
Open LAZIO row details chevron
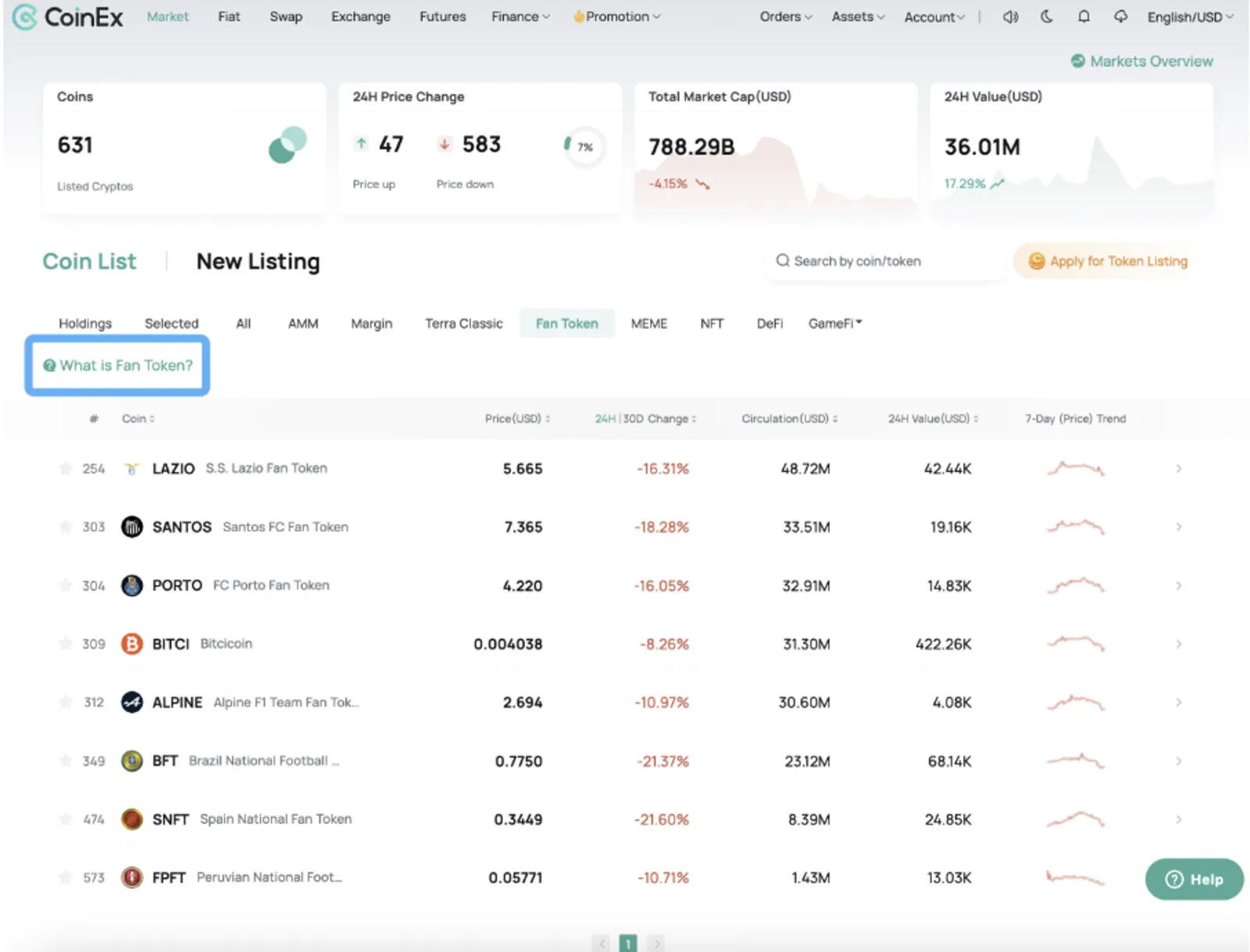click(x=1178, y=469)
